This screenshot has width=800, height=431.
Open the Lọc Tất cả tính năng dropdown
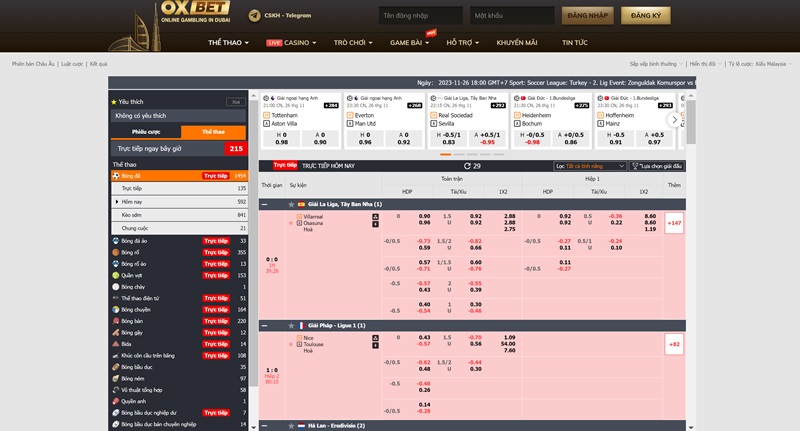[589, 166]
